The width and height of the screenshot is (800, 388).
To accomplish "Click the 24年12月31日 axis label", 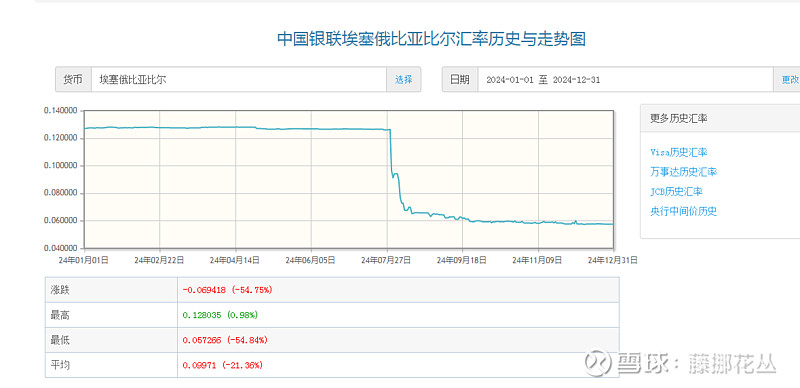I will (612, 260).
